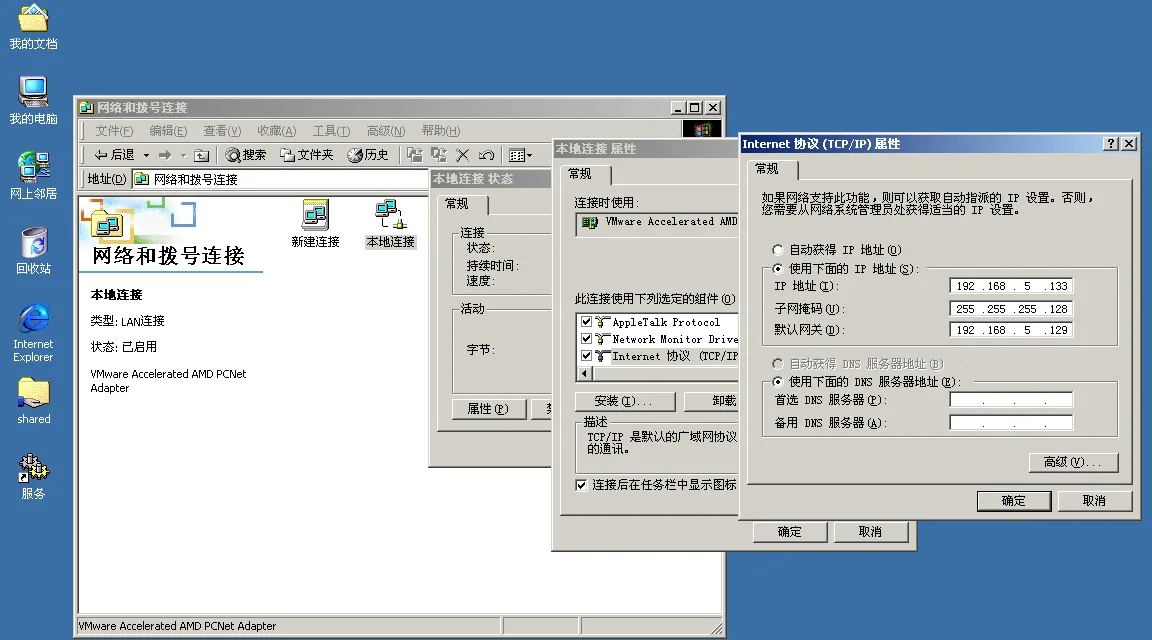Select 使用下面的 DNS 服务器地址 radio button
The image size is (1152, 640).
coord(777,382)
